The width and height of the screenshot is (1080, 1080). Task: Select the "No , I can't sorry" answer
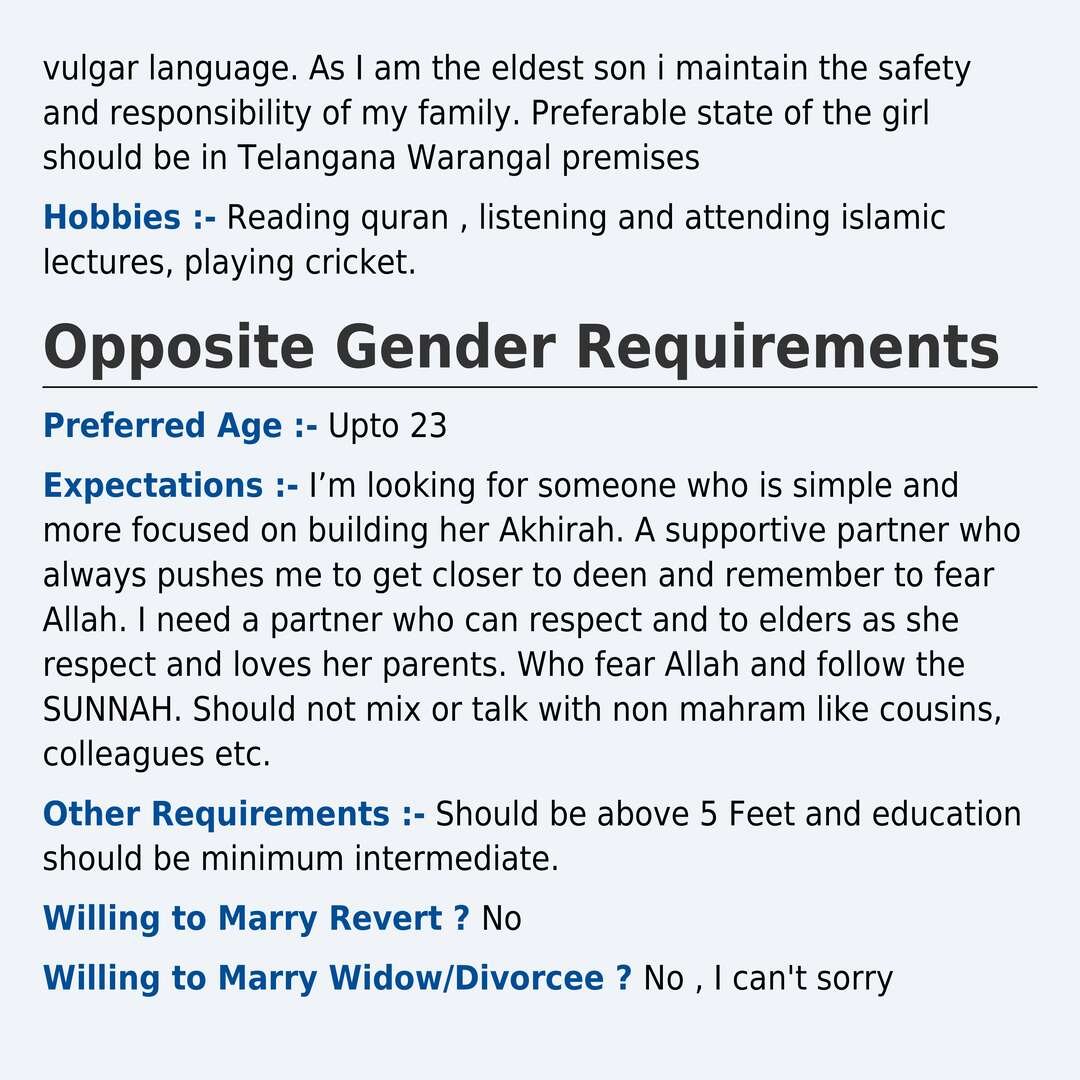tap(768, 978)
